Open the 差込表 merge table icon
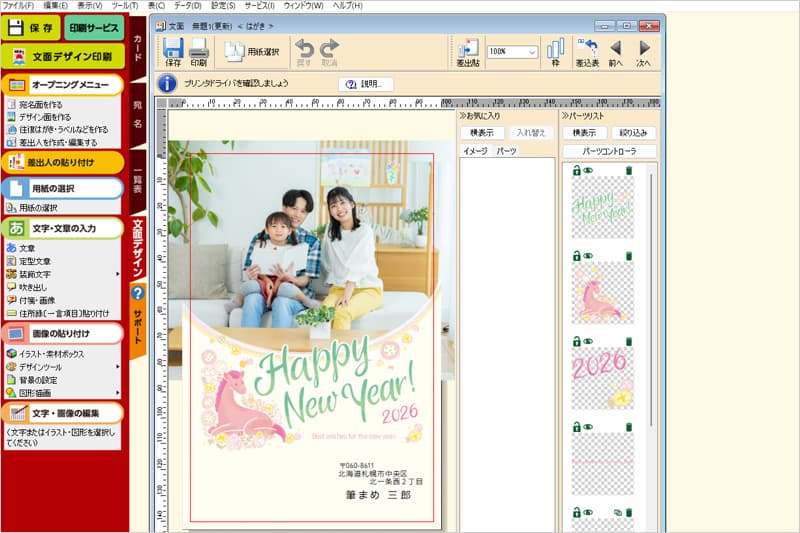The height and width of the screenshot is (533, 800). [x=588, y=52]
